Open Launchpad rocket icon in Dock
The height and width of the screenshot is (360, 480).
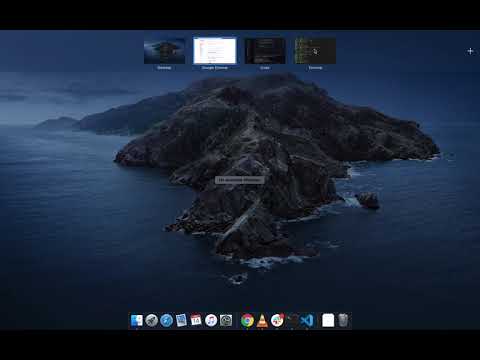click(151, 320)
